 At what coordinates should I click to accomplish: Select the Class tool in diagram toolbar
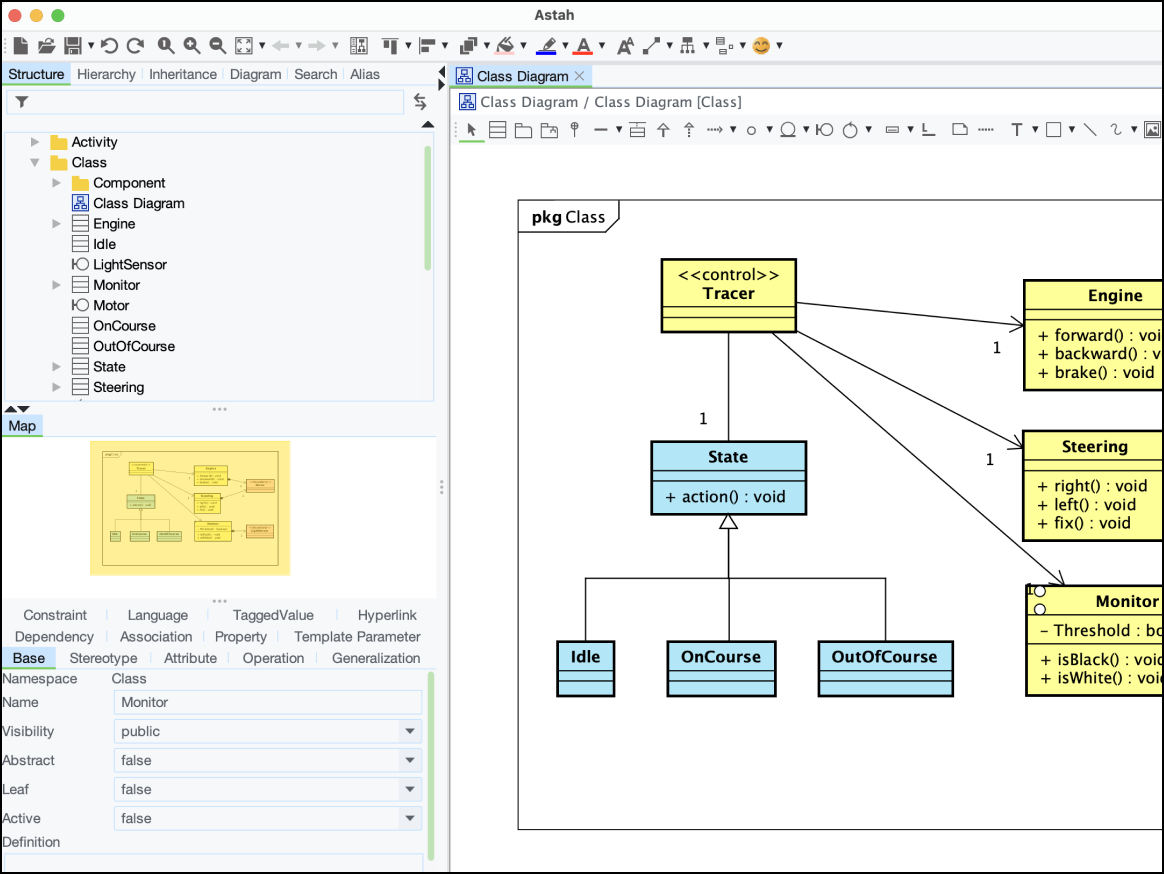(497, 130)
